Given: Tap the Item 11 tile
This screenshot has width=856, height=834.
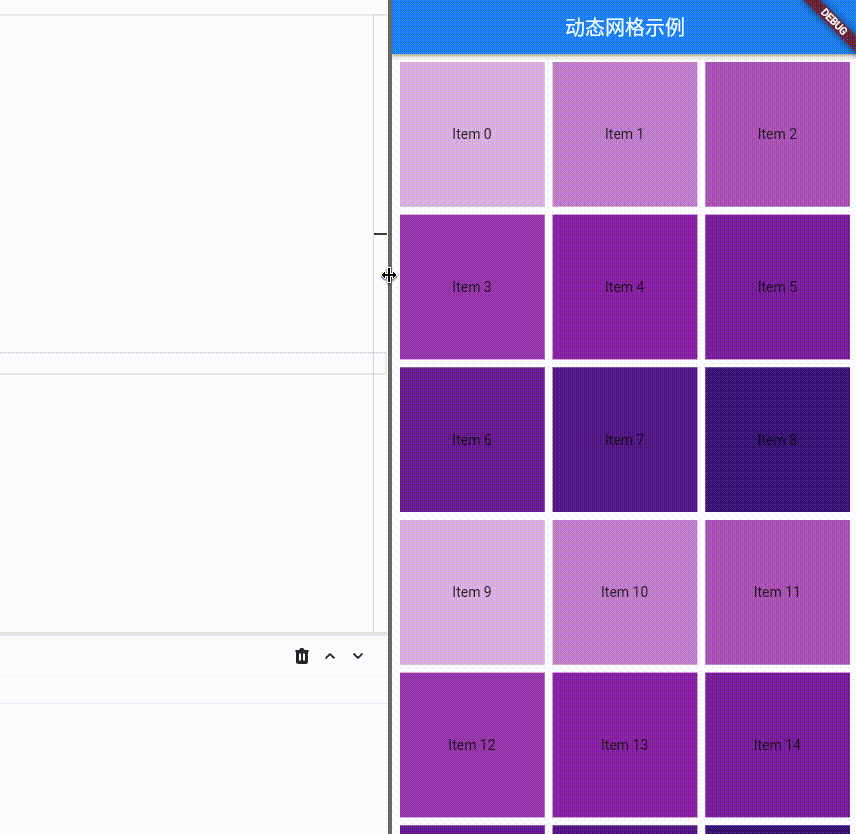Looking at the screenshot, I should point(777,592).
